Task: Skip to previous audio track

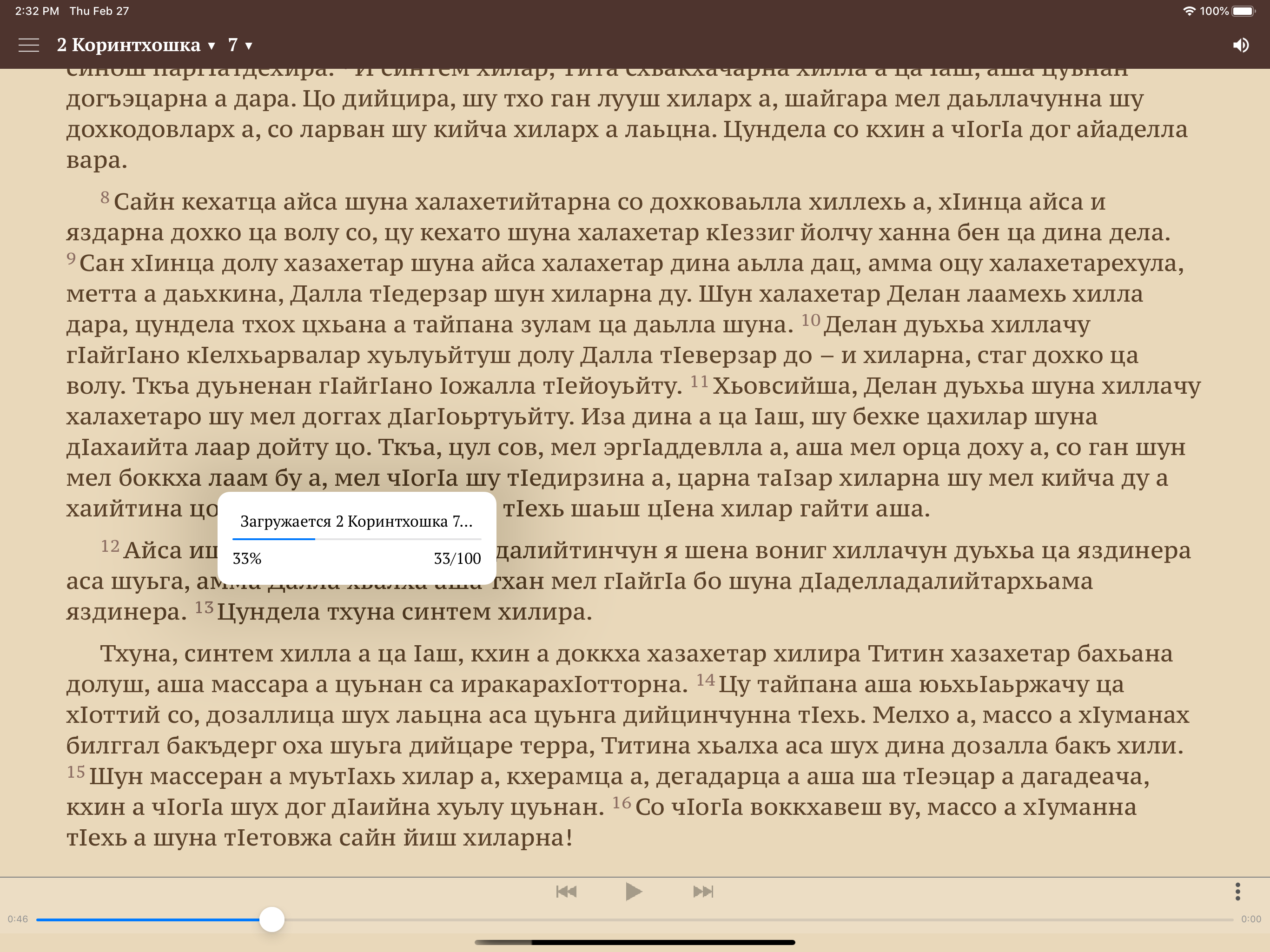Action: (566, 891)
